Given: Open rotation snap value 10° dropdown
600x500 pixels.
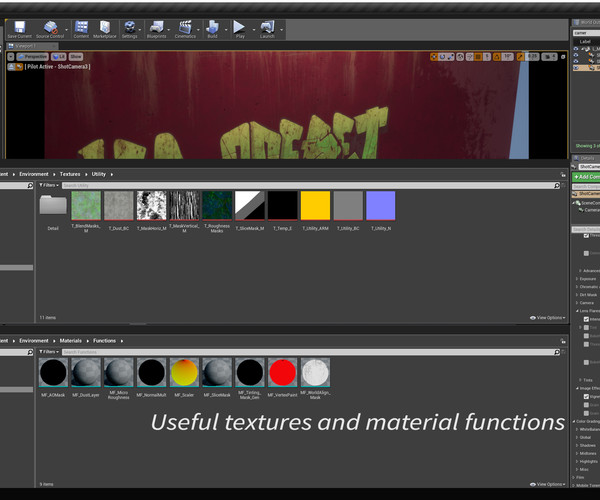Looking at the screenshot, I should coord(507,57).
